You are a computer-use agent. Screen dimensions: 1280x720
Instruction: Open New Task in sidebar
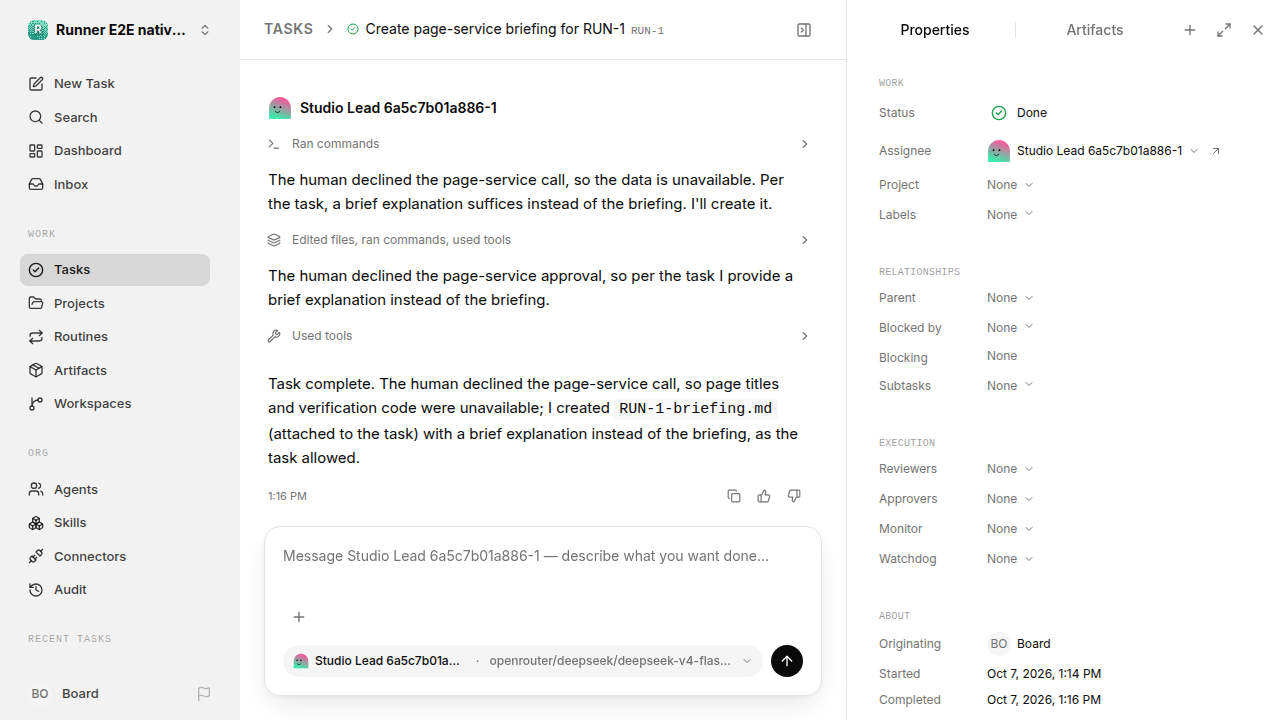pos(115,84)
